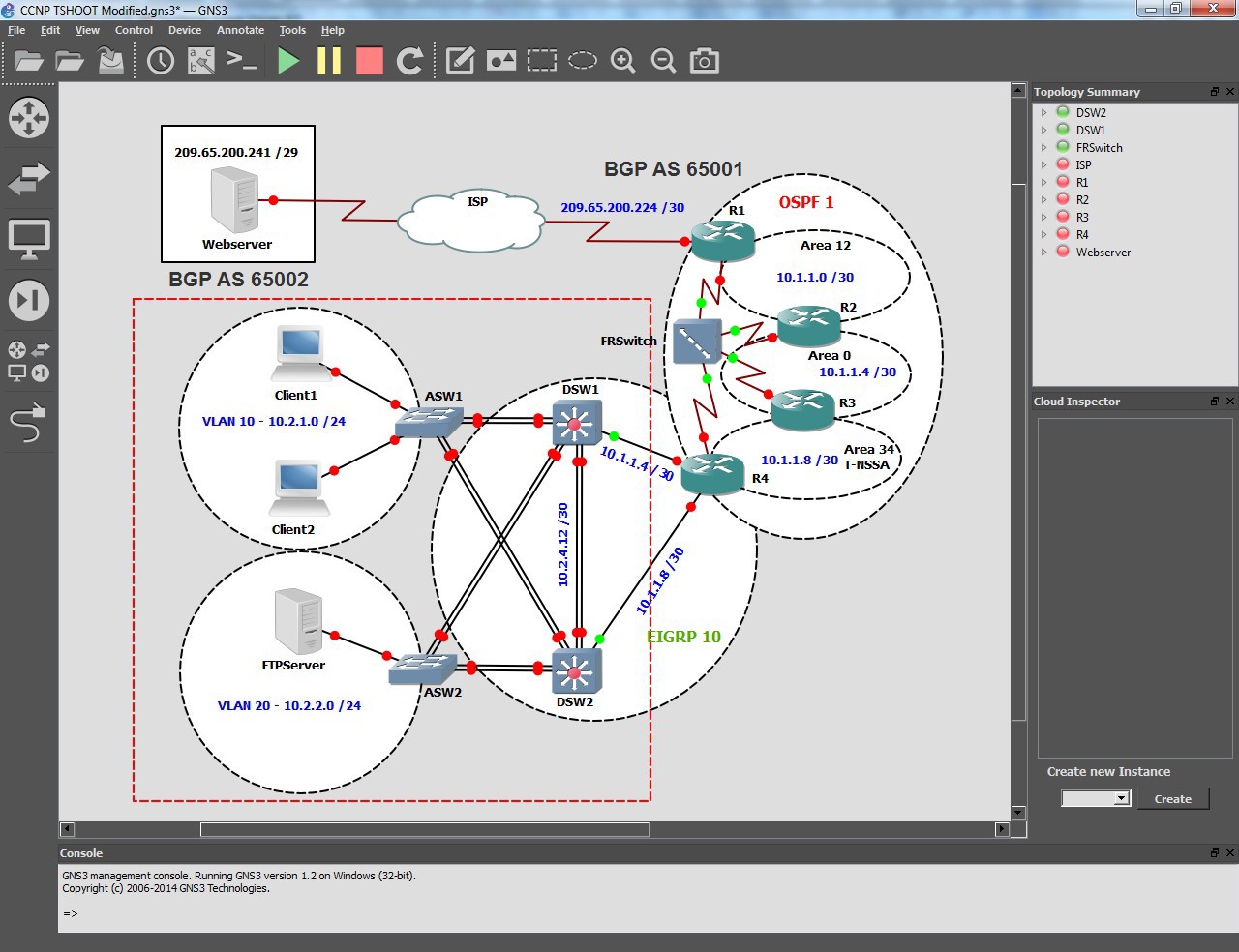
Task: Expand R1 in Topology Summary
Action: pos(1043,183)
